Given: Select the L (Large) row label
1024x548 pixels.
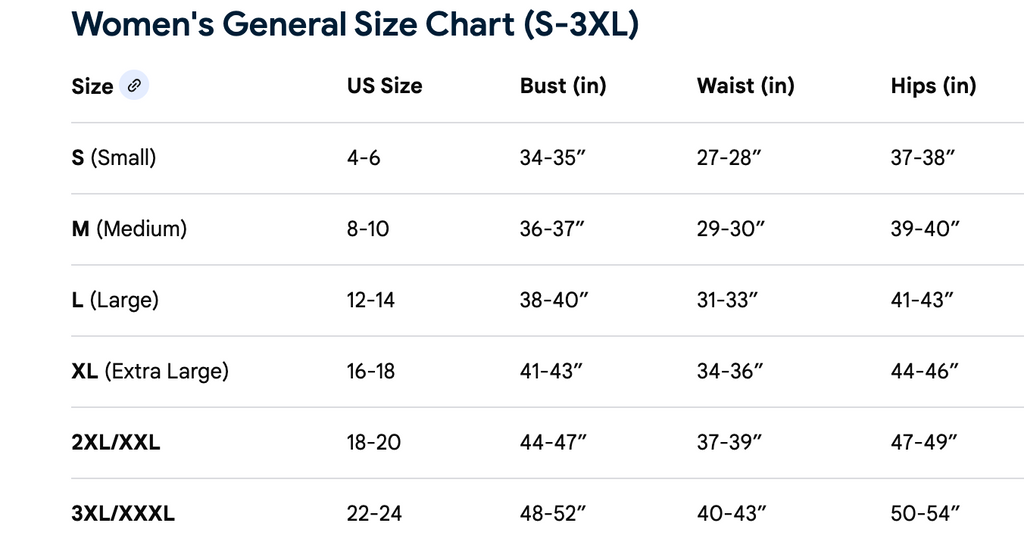Looking at the screenshot, I should (115, 300).
